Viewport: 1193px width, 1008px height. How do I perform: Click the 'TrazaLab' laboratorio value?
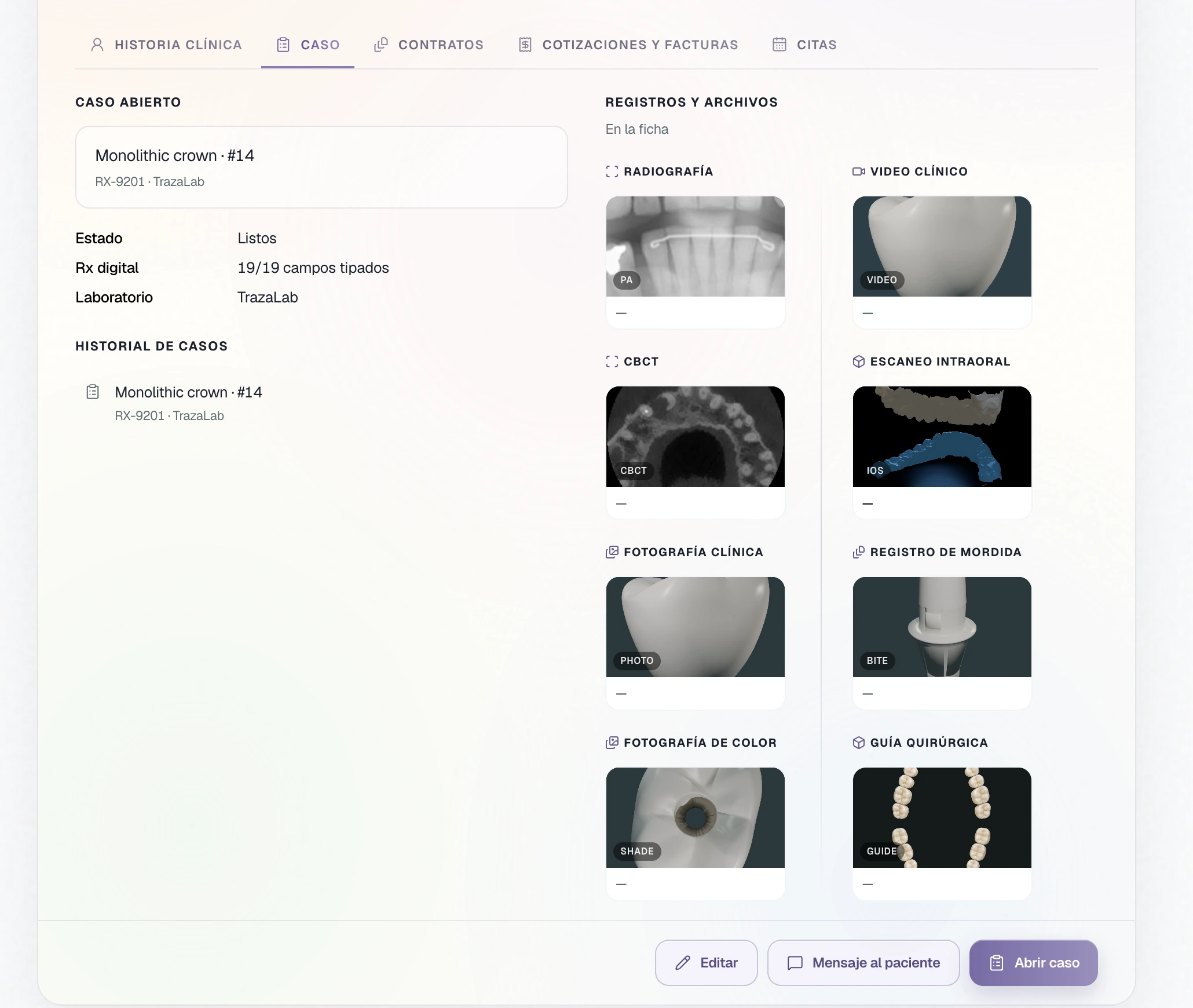pyautogui.click(x=268, y=297)
